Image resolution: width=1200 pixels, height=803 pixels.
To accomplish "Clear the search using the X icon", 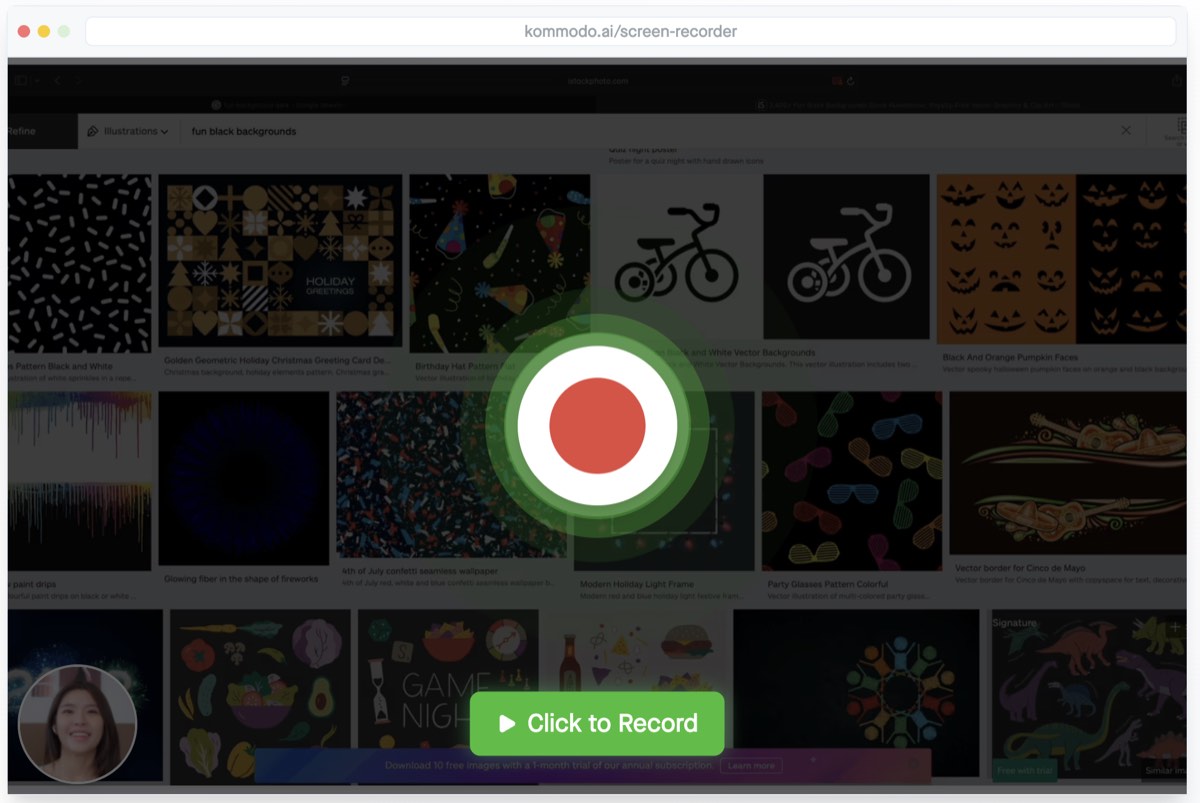I will click(1126, 130).
